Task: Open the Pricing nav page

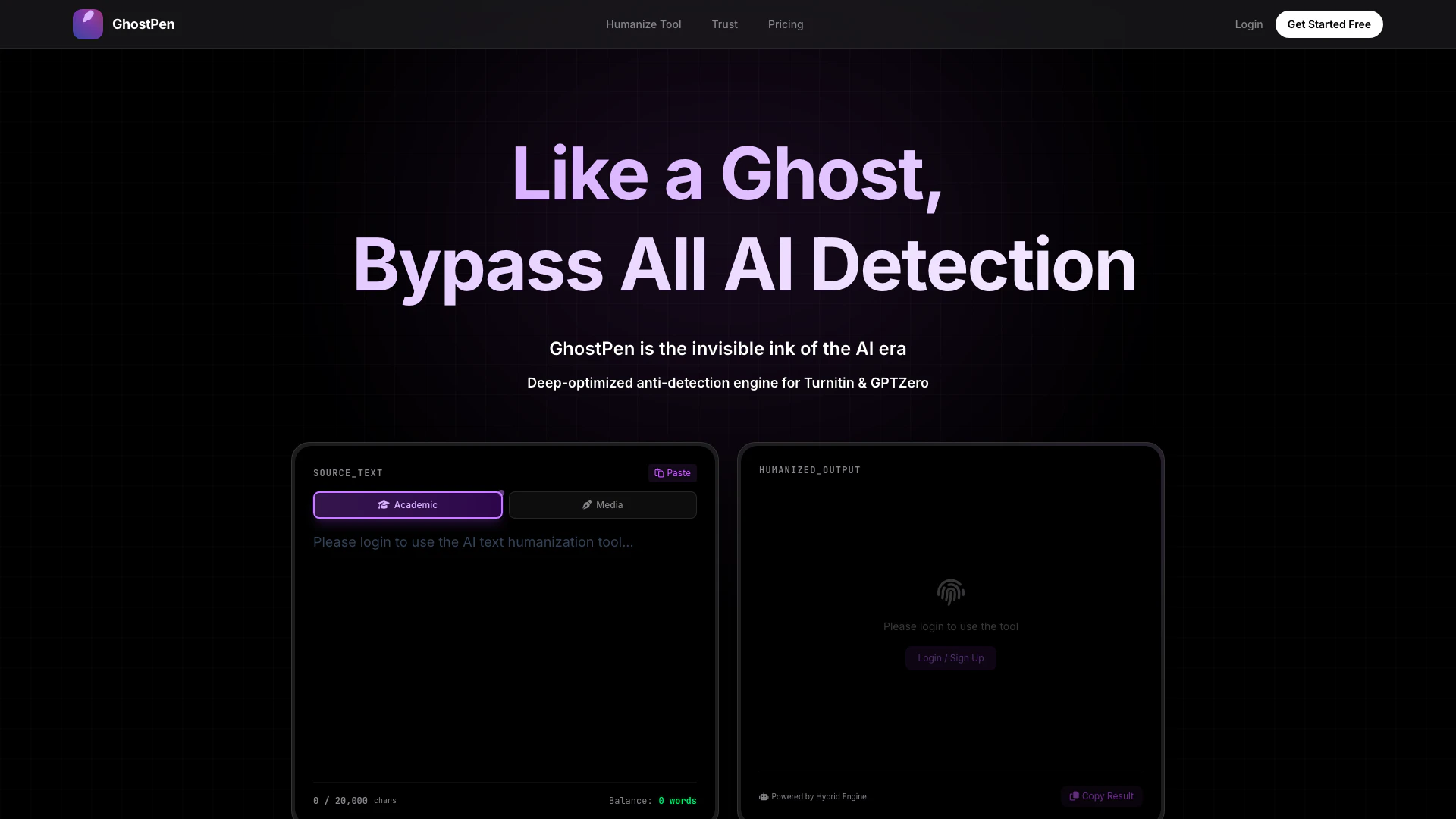Action: (x=785, y=24)
